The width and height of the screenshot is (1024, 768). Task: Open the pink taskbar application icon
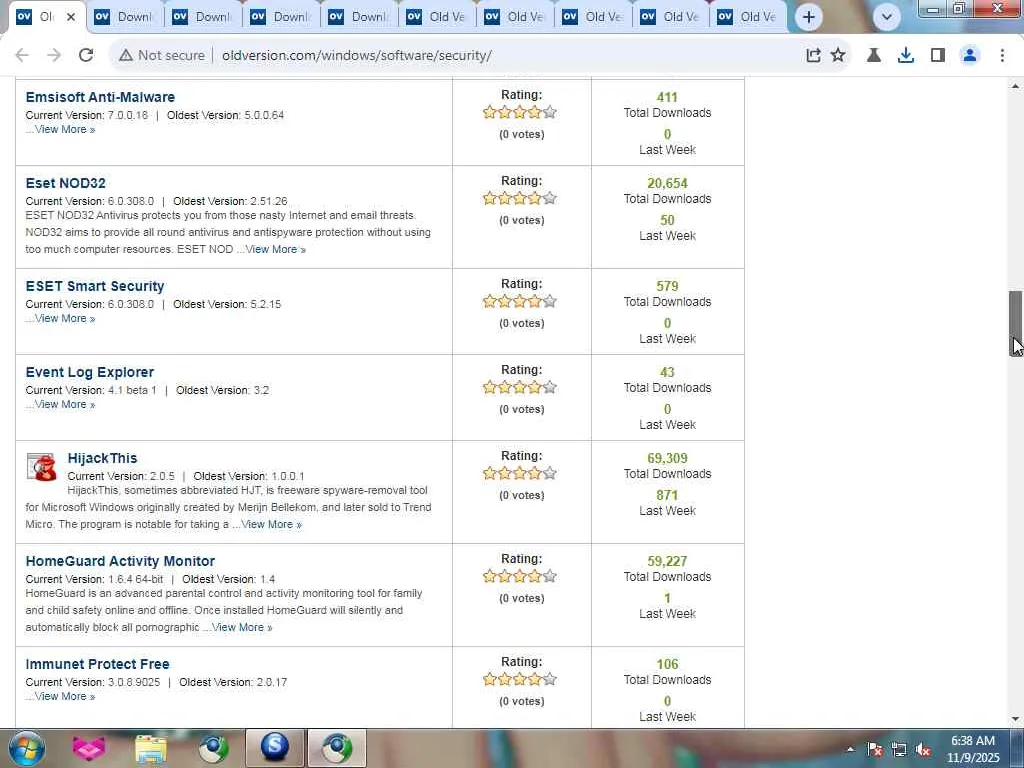point(89,748)
